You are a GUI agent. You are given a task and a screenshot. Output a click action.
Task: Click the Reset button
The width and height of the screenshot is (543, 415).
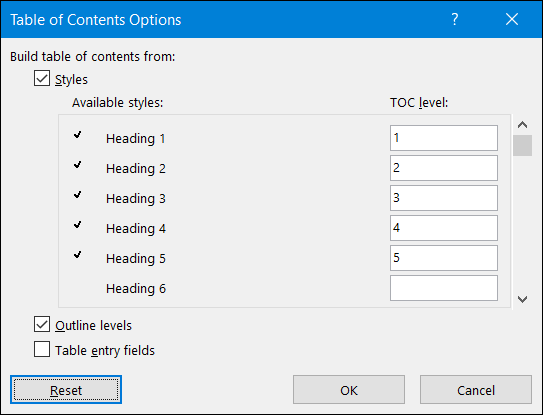coord(66,390)
